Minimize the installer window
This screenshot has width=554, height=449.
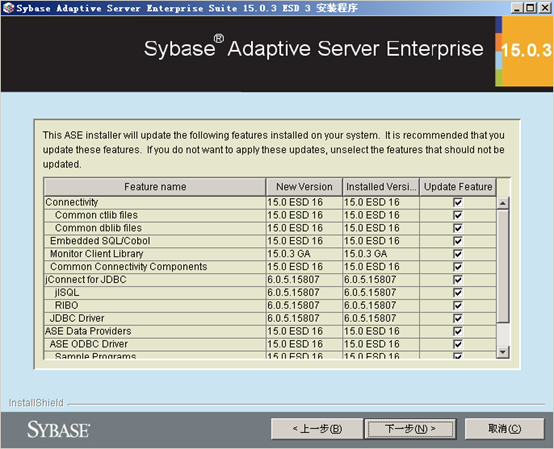517,8
